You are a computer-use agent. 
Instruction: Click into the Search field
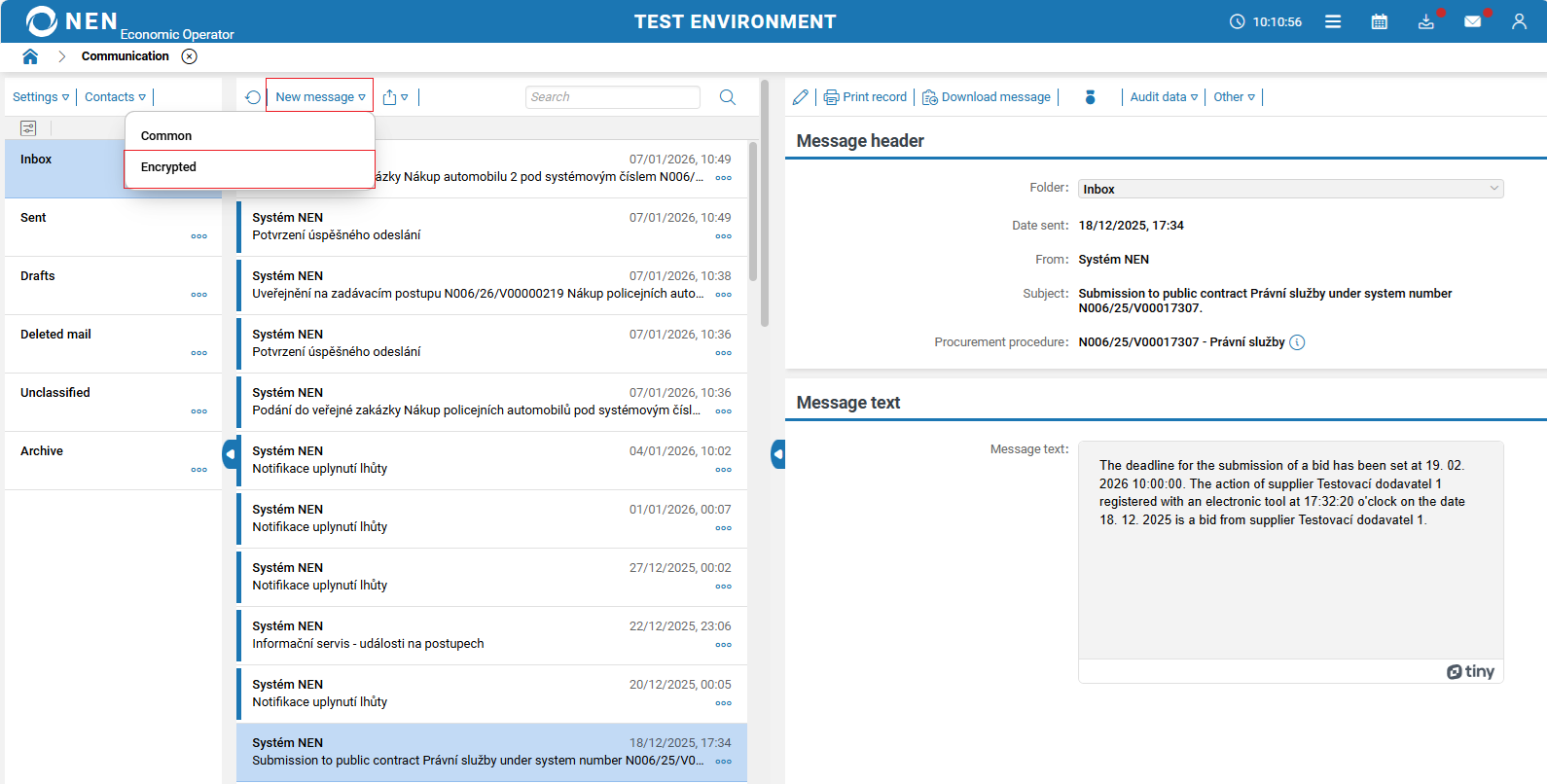[613, 97]
